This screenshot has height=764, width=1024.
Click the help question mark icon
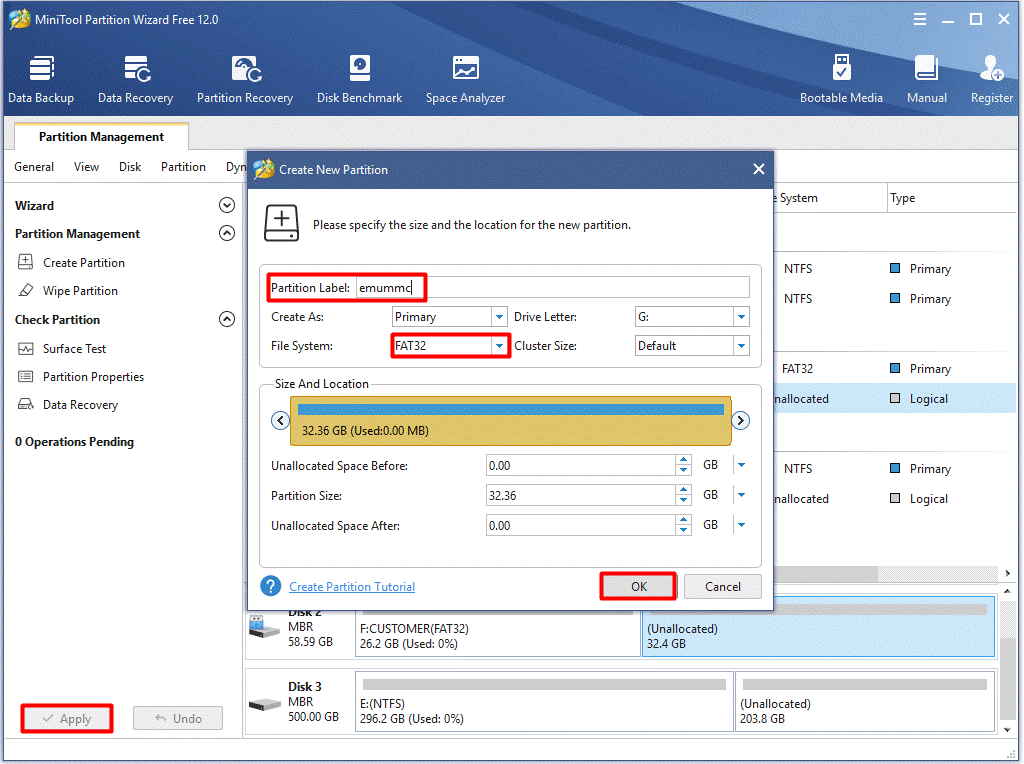coord(270,586)
